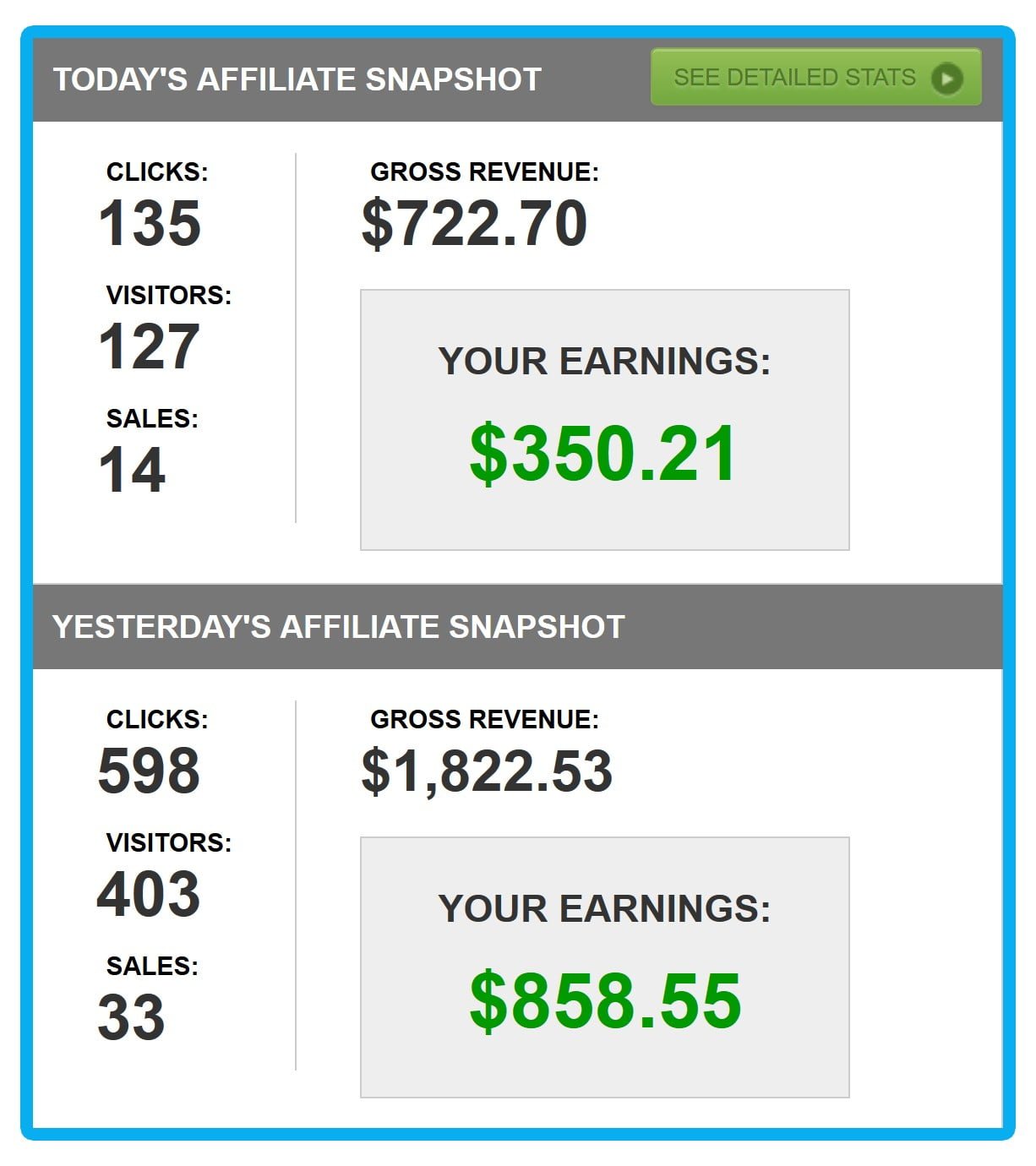Click yesterday's sales count 33

(131, 1018)
